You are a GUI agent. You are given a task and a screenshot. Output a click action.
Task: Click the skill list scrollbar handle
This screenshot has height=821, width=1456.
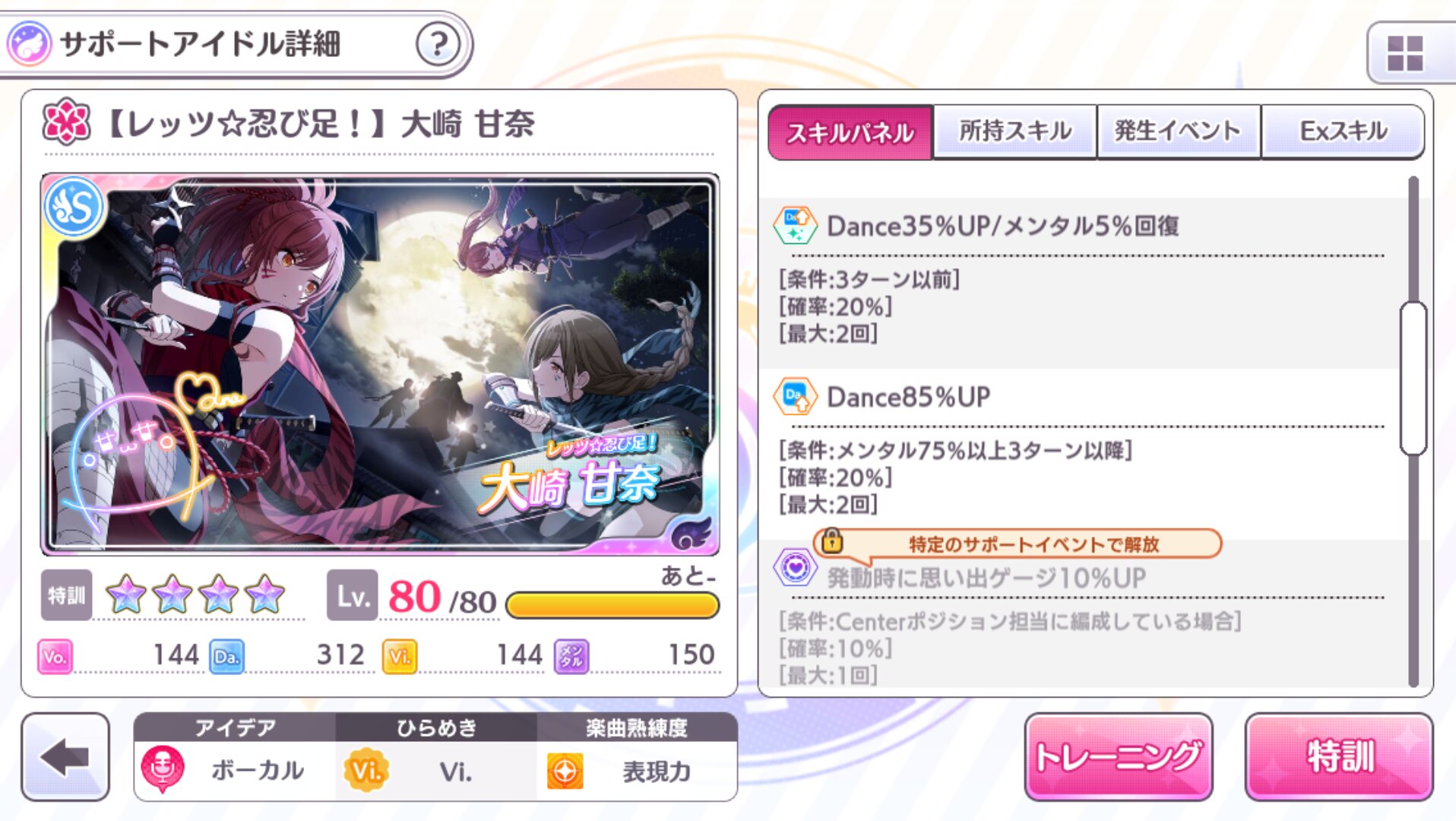pyautogui.click(x=1413, y=378)
